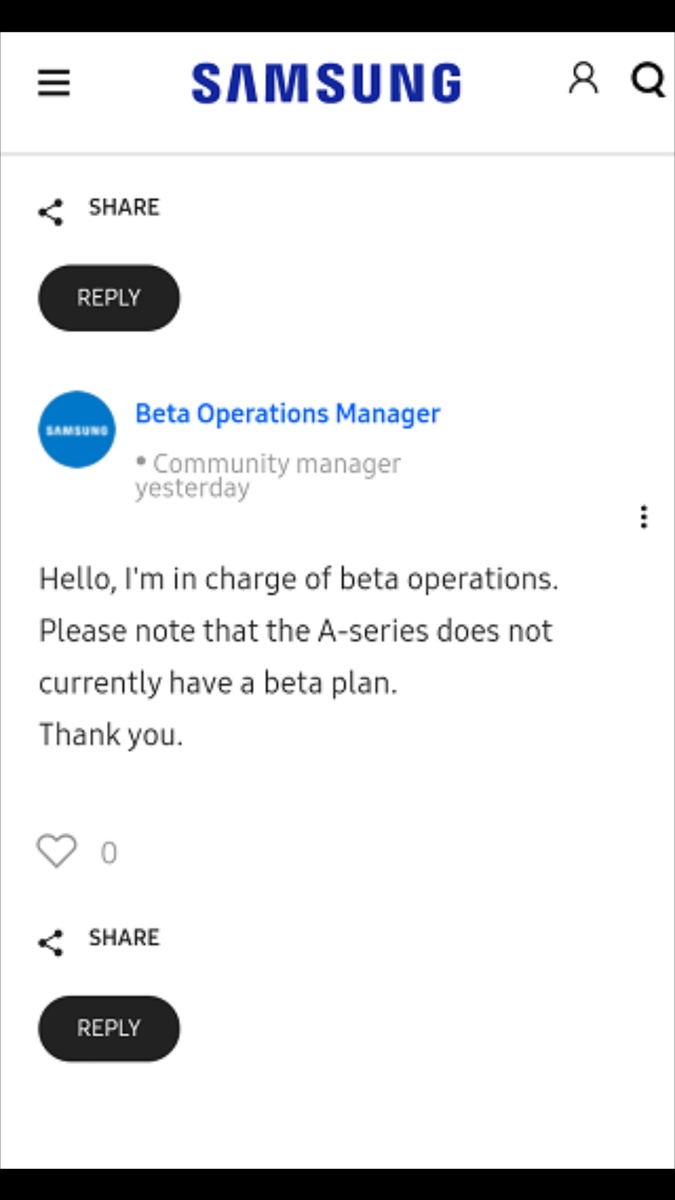Open search with the magnifier icon
The image size is (675, 1200).
pos(649,80)
